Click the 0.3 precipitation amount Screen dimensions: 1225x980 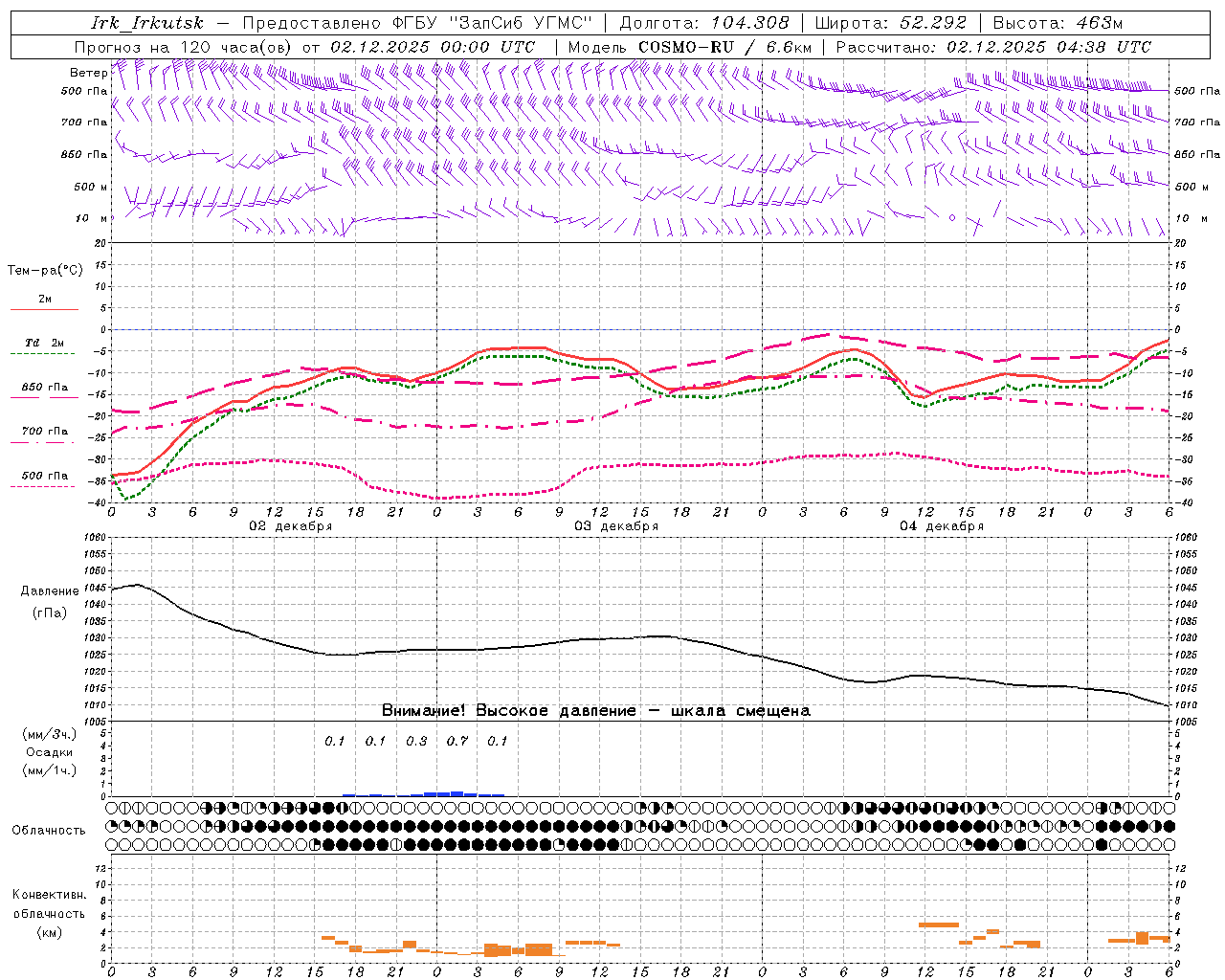416,741
